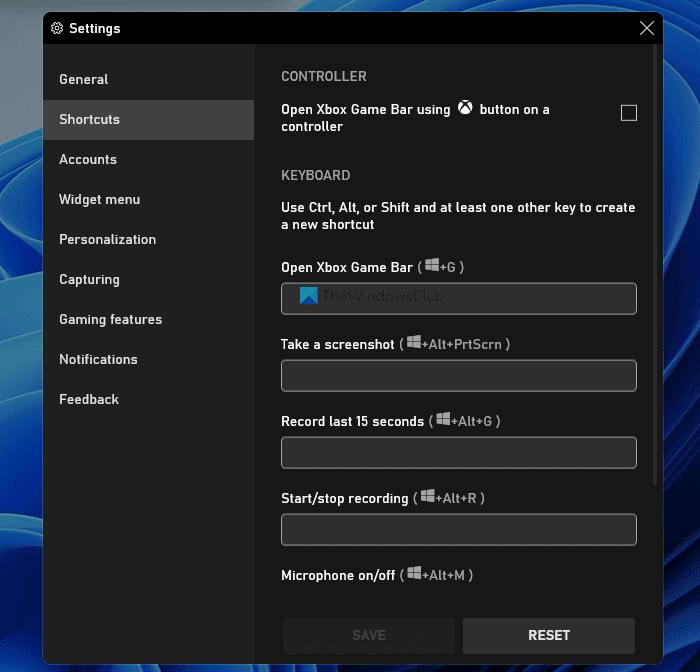Click the Microphone on/off label

(x=338, y=576)
